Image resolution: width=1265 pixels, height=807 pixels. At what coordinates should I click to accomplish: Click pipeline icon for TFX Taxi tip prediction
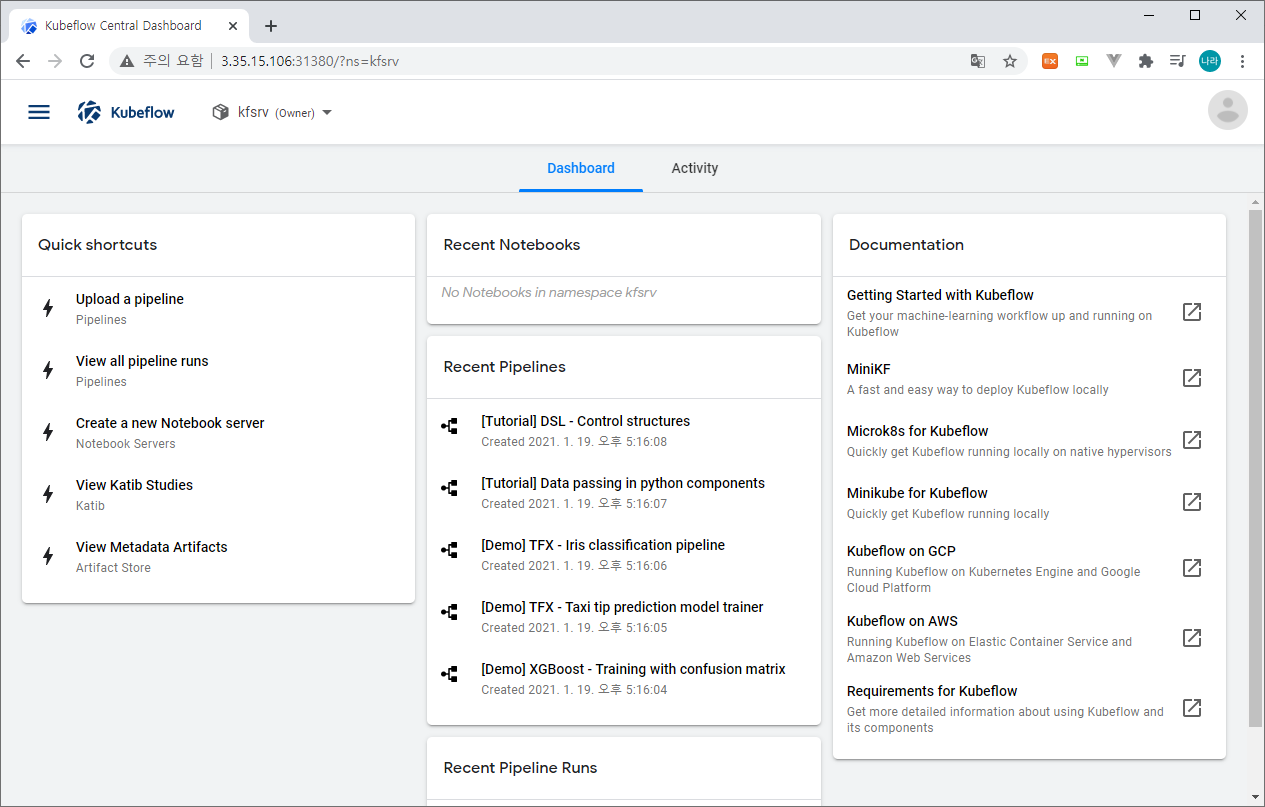450,612
